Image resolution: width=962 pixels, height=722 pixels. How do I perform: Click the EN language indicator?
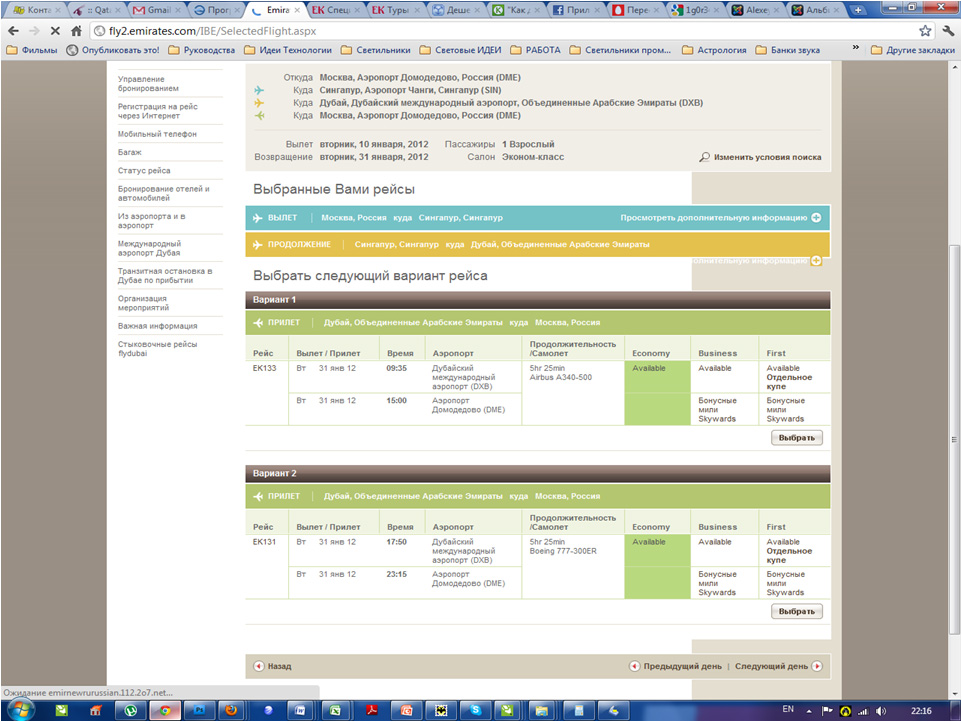coord(788,709)
